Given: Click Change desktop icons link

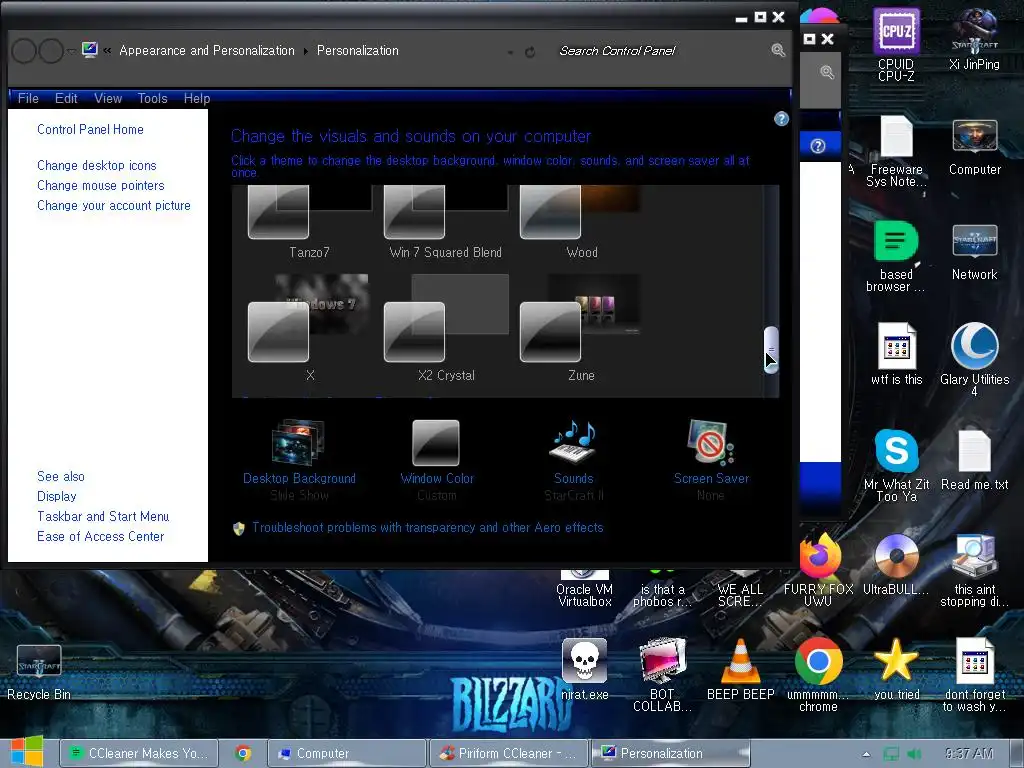Looking at the screenshot, I should pyautogui.click(x=97, y=165).
